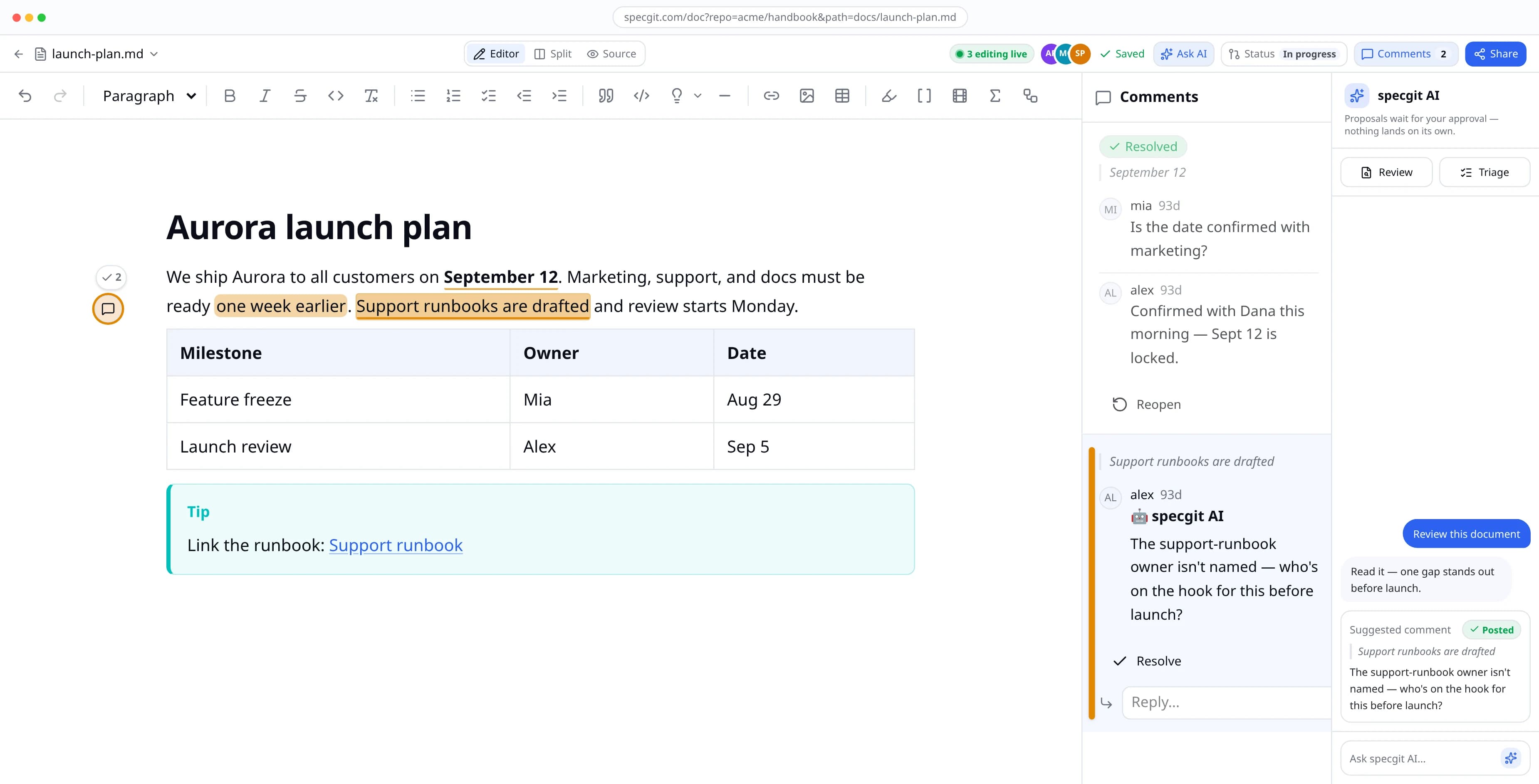Image resolution: width=1539 pixels, height=784 pixels.
Task: Switch to Split view tab
Action: 553,54
